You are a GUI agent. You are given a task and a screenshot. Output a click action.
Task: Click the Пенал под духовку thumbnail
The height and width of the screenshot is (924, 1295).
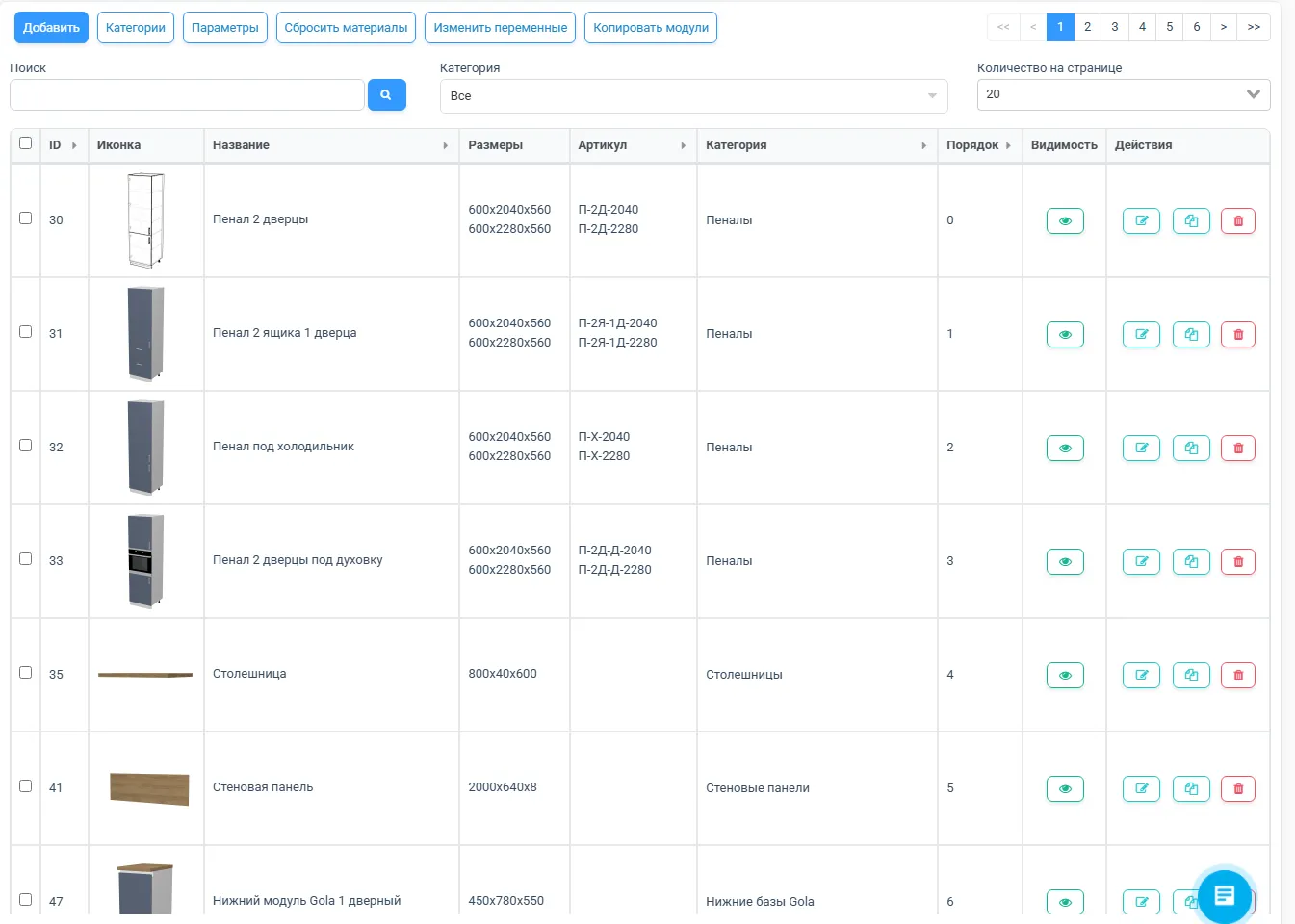pos(145,561)
